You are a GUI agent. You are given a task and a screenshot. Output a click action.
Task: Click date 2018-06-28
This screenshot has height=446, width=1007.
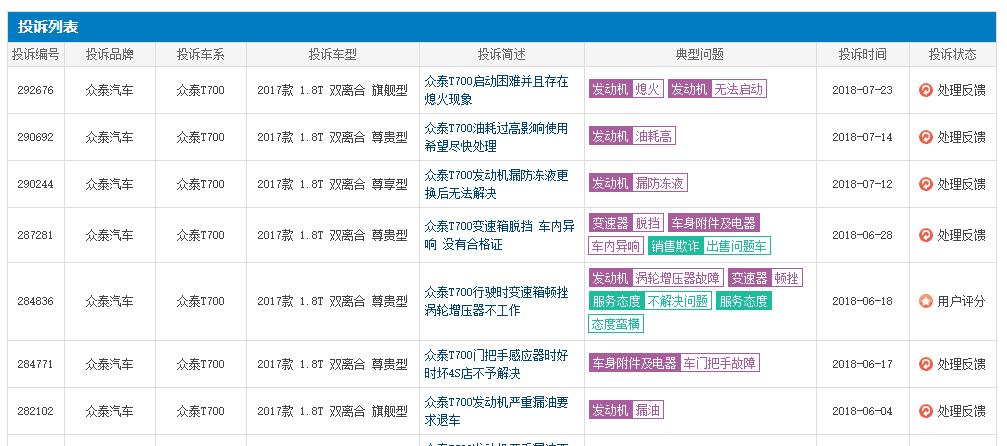(863, 235)
